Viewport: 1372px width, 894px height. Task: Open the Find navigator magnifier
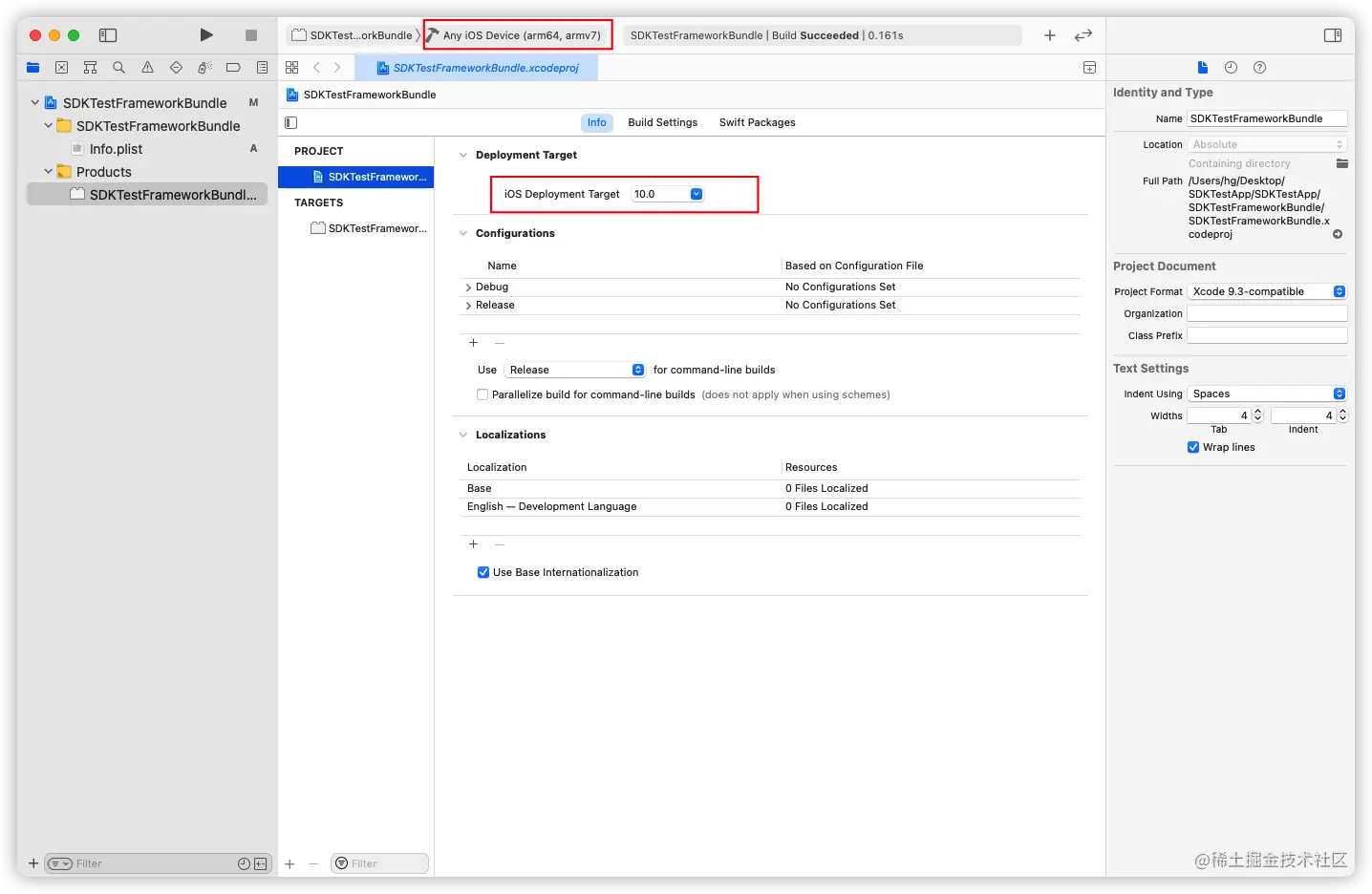(x=118, y=68)
